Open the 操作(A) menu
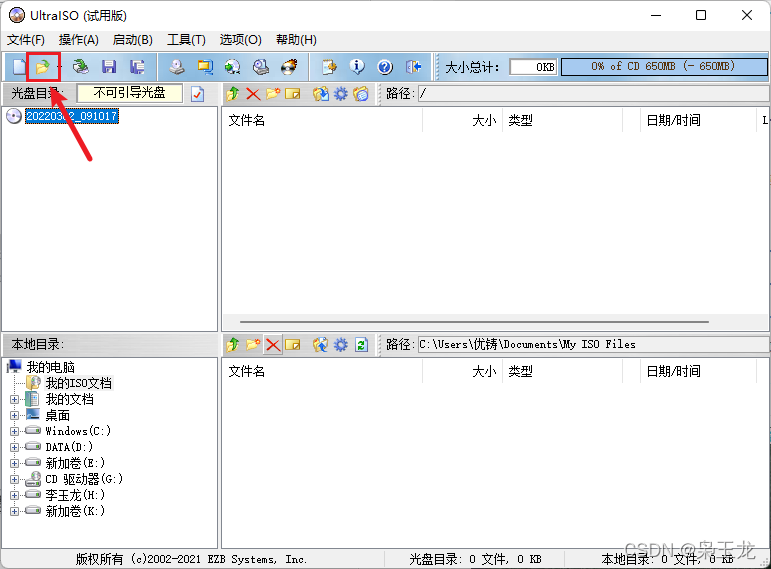 tap(79, 40)
